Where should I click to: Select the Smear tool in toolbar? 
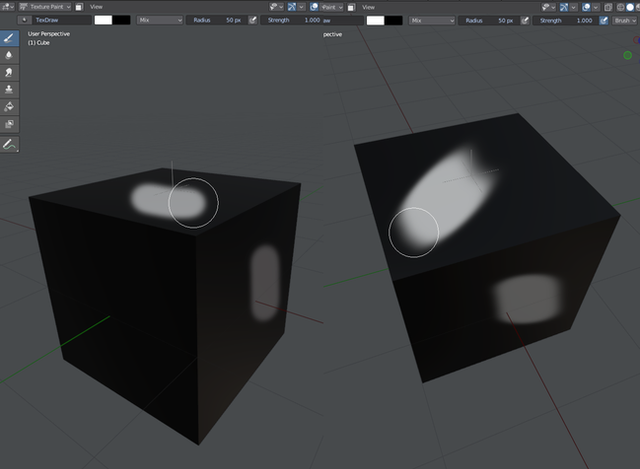9,72
